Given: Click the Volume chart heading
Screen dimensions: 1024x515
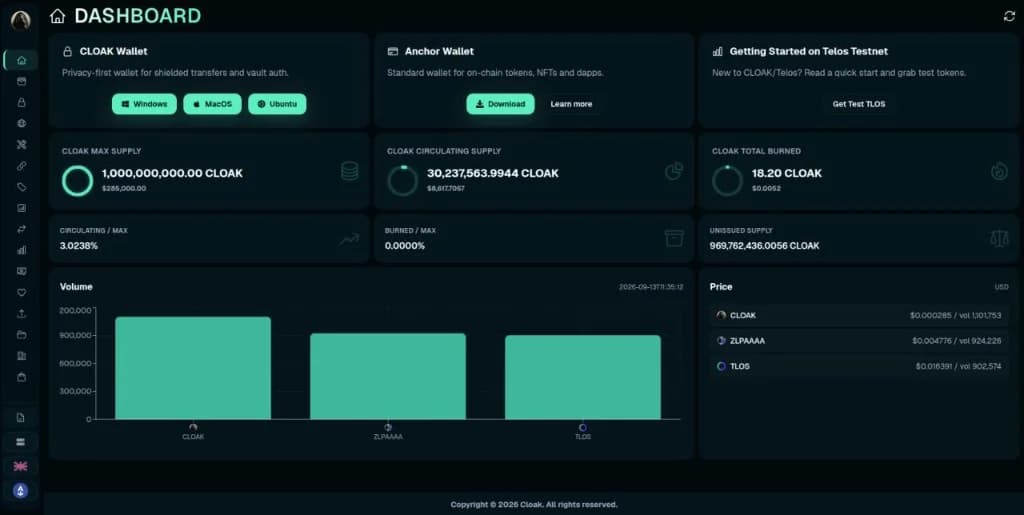Looking at the screenshot, I should pyautogui.click(x=76, y=287).
